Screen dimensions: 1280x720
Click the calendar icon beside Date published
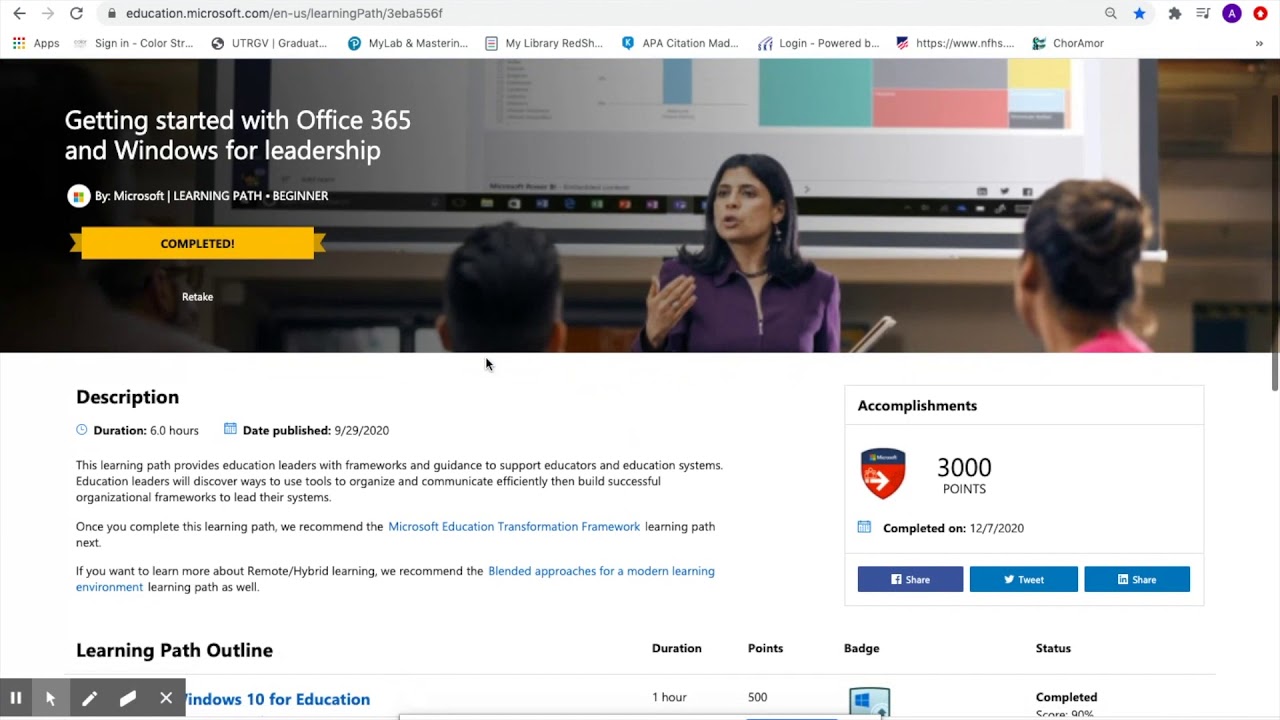pyautogui.click(x=230, y=429)
